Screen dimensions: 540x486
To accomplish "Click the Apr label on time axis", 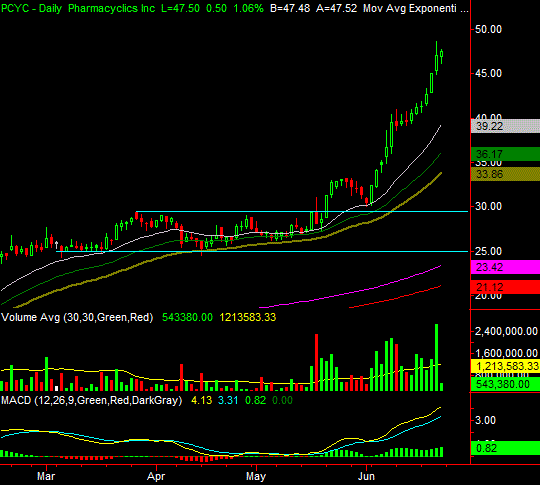I will coord(156,476).
